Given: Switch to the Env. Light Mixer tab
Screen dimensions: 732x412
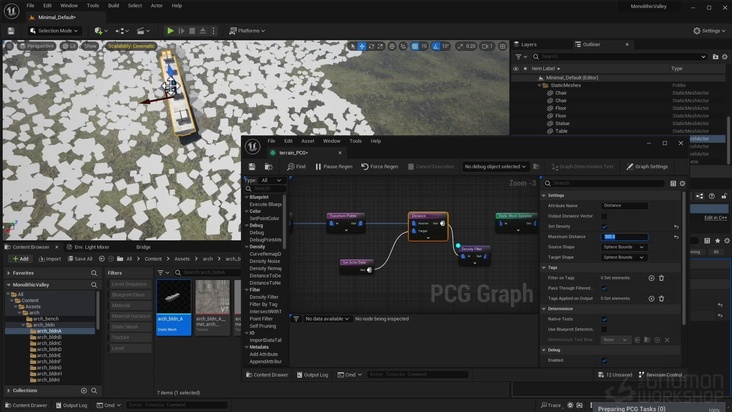Looking at the screenshot, I should (92, 246).
